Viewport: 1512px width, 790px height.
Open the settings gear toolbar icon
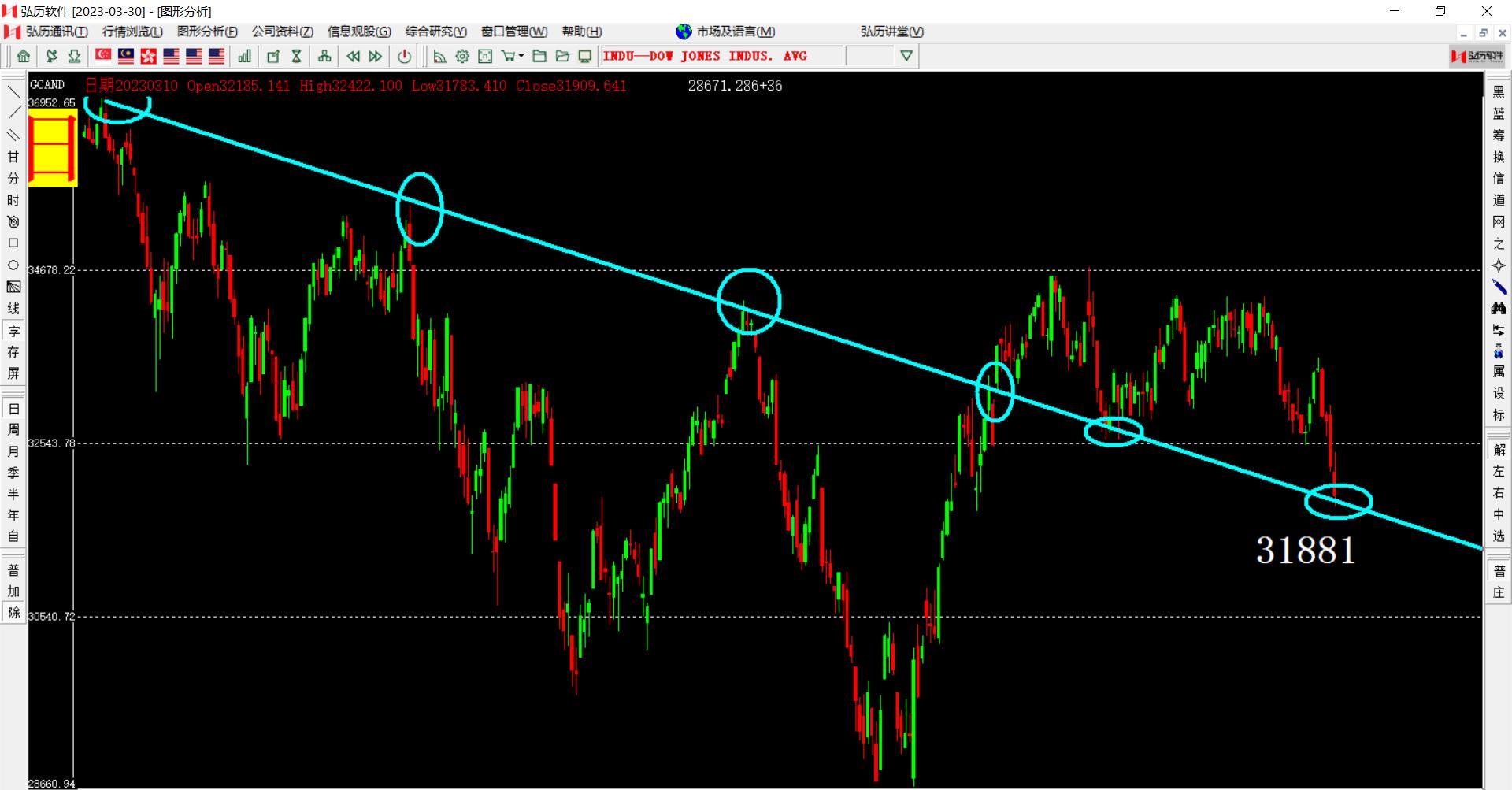[x=462, y=56]
